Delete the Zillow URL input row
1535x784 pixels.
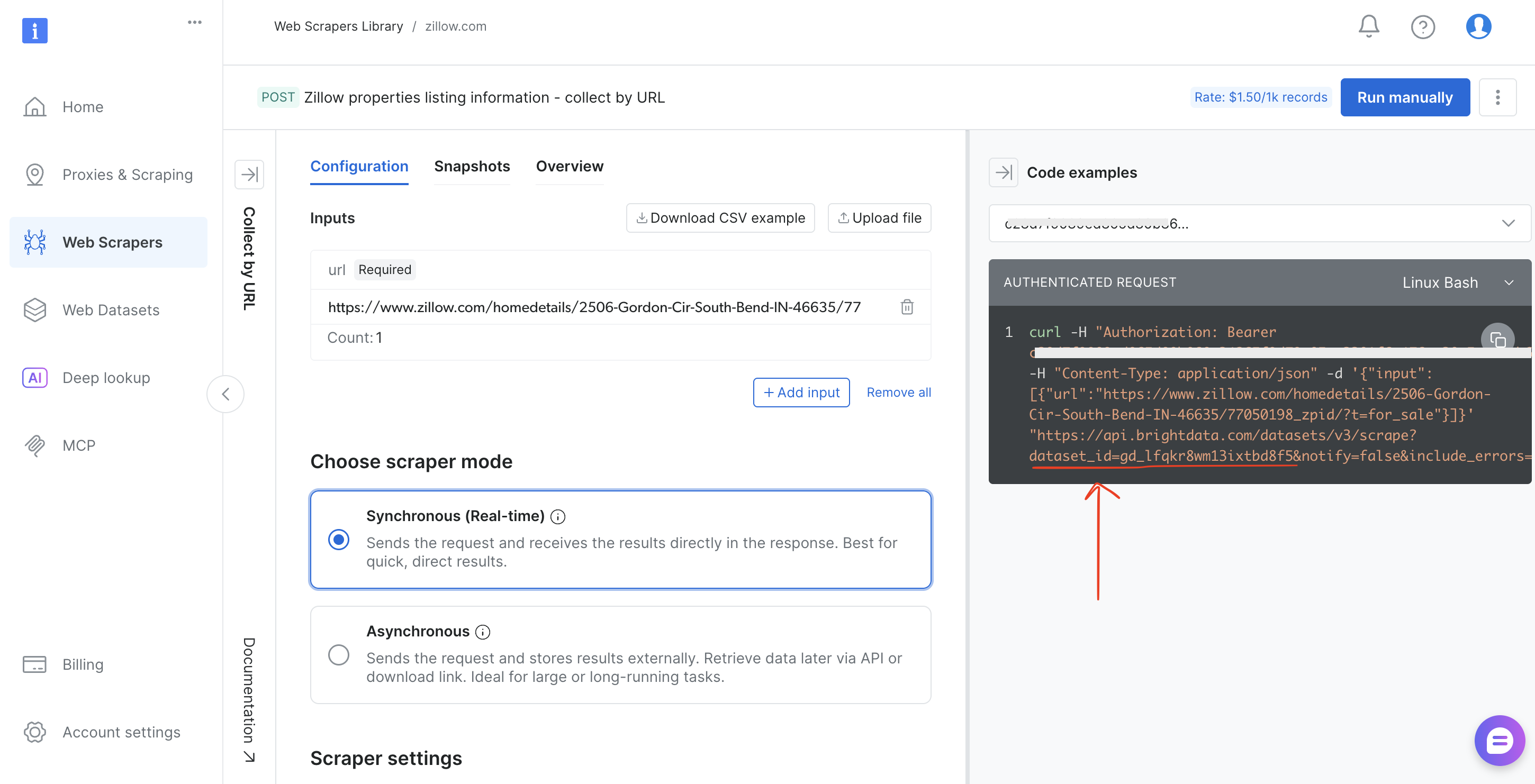(907, 307)
